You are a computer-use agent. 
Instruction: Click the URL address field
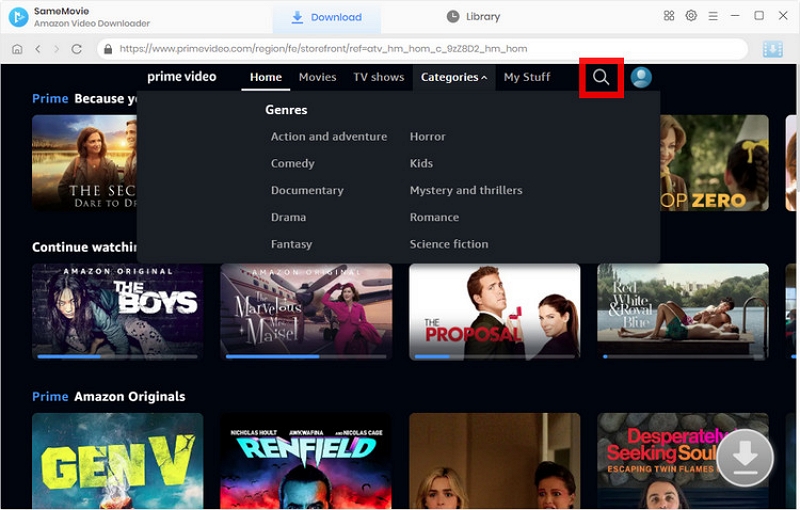422,49
